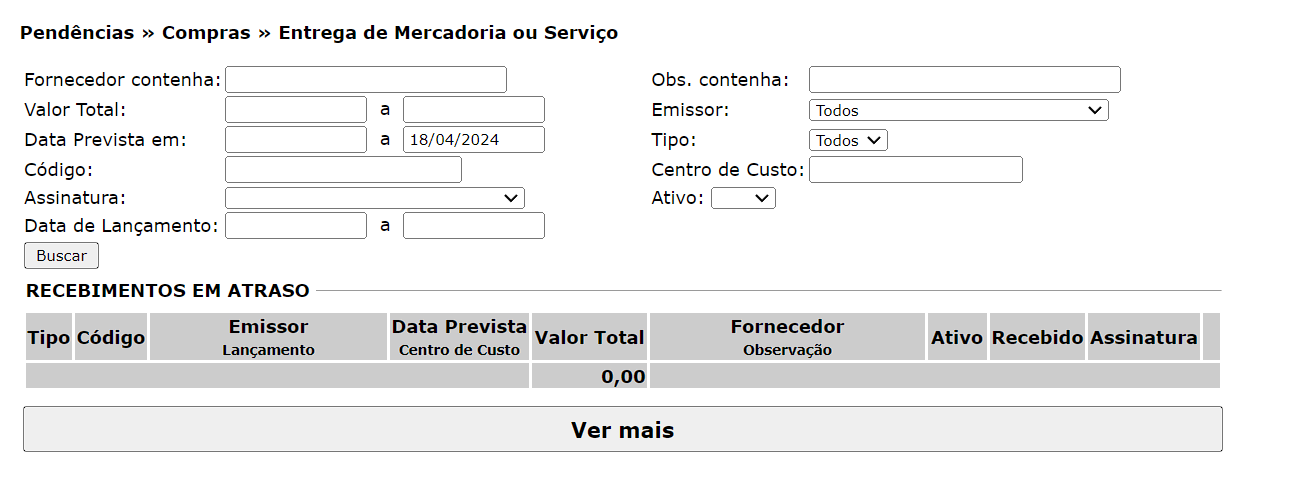This screenshot has width=1292, height=494.
Task: Click the Obs. contenha text field
Action: [964, 80]
